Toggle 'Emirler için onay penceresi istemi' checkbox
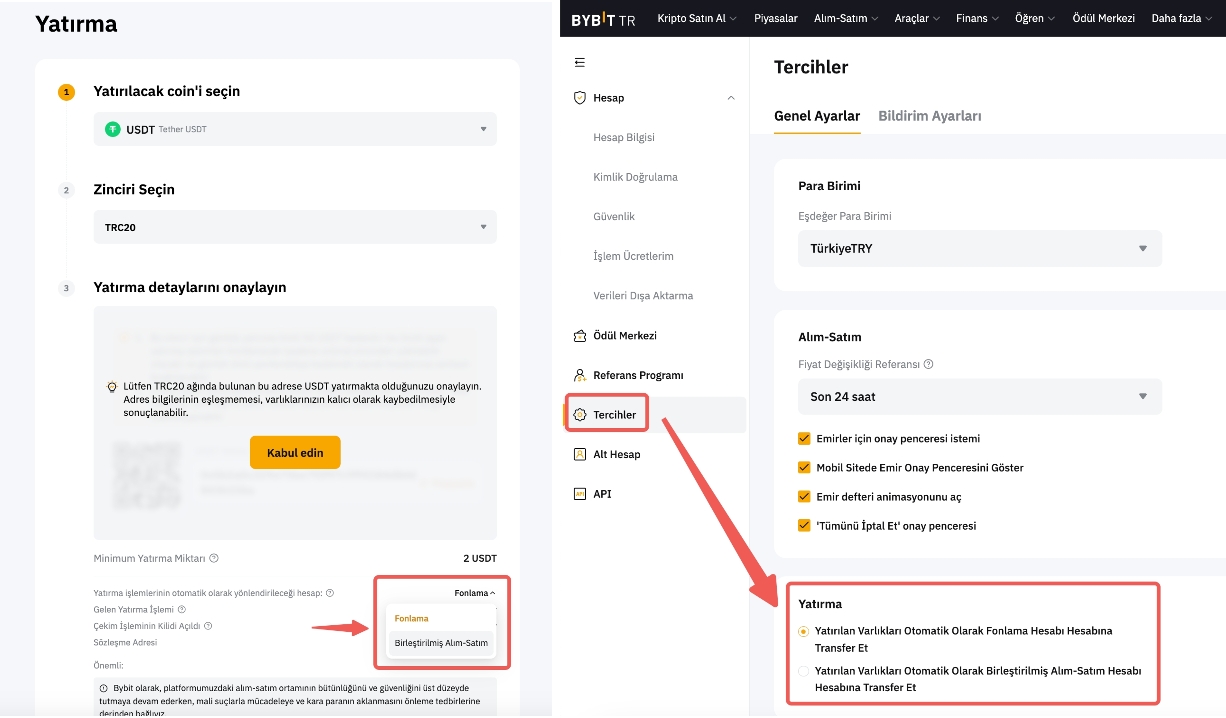Screen dimensions: 1226x718 point(804,438)
